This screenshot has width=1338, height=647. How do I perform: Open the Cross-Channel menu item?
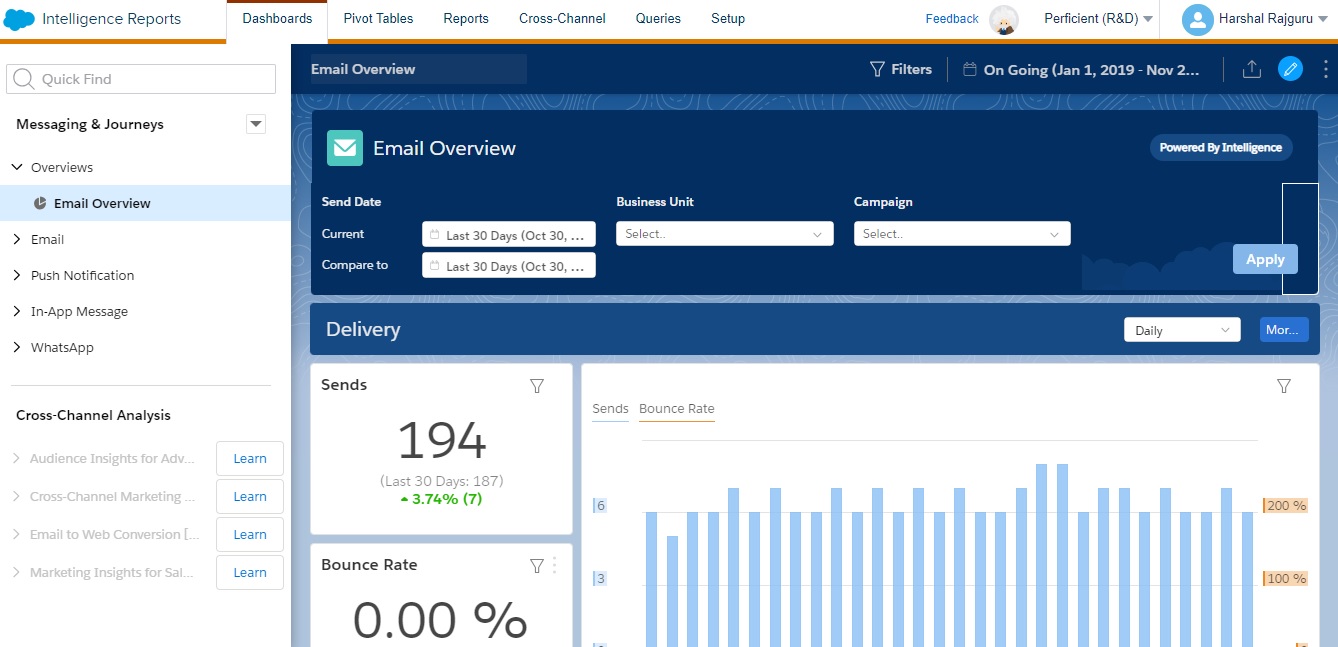point(561,18)
